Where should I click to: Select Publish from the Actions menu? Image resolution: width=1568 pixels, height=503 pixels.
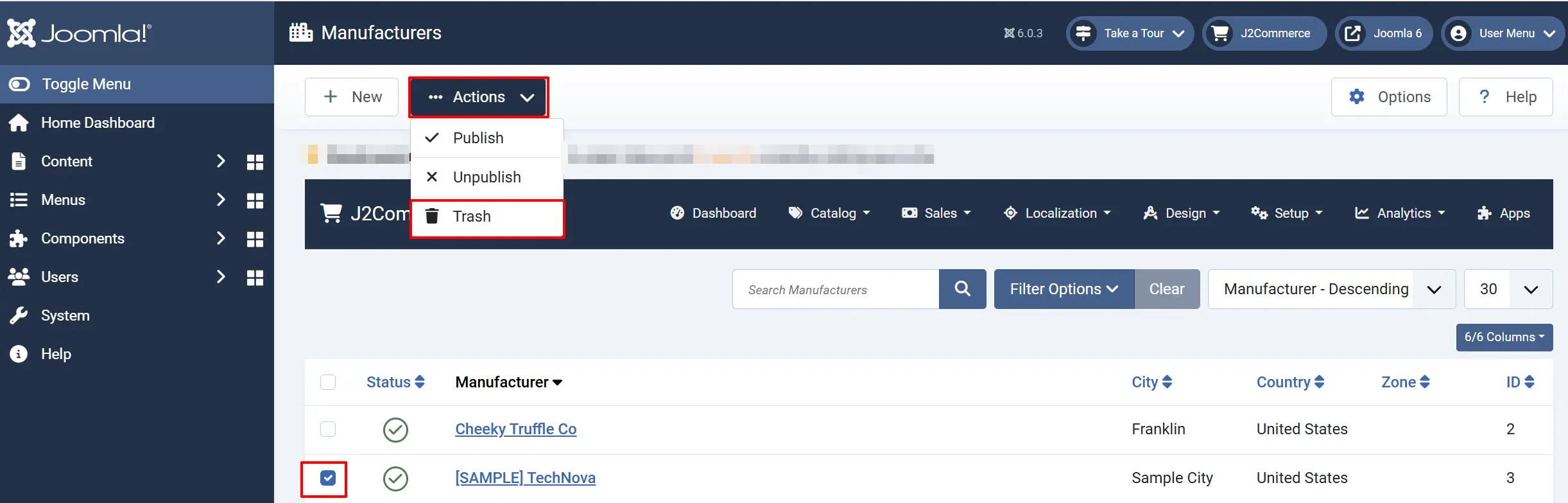coord(487,138)
